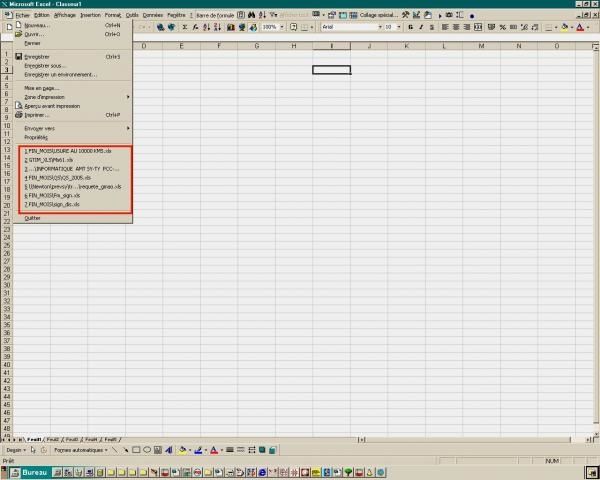Apply the percent style format
The image size is (600, 480).
pyautogui.click(x=502, y=27)
